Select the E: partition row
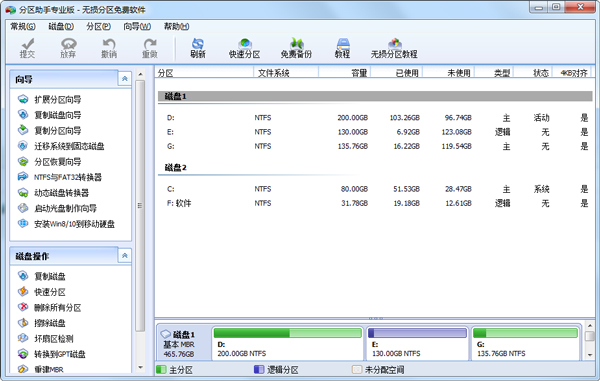 click(x=375, y=132)
